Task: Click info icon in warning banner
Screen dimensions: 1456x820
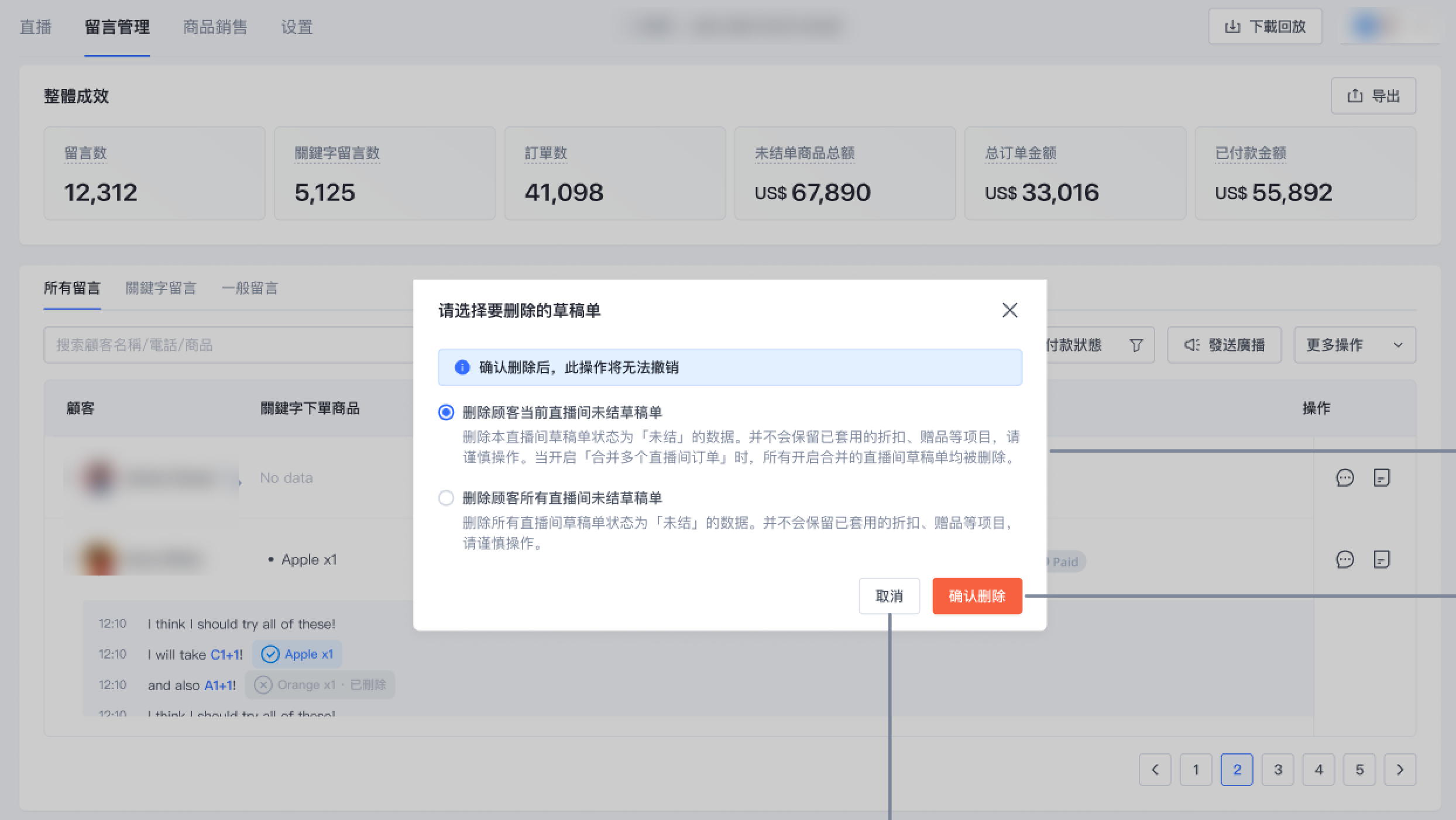Action: point(462,367)
